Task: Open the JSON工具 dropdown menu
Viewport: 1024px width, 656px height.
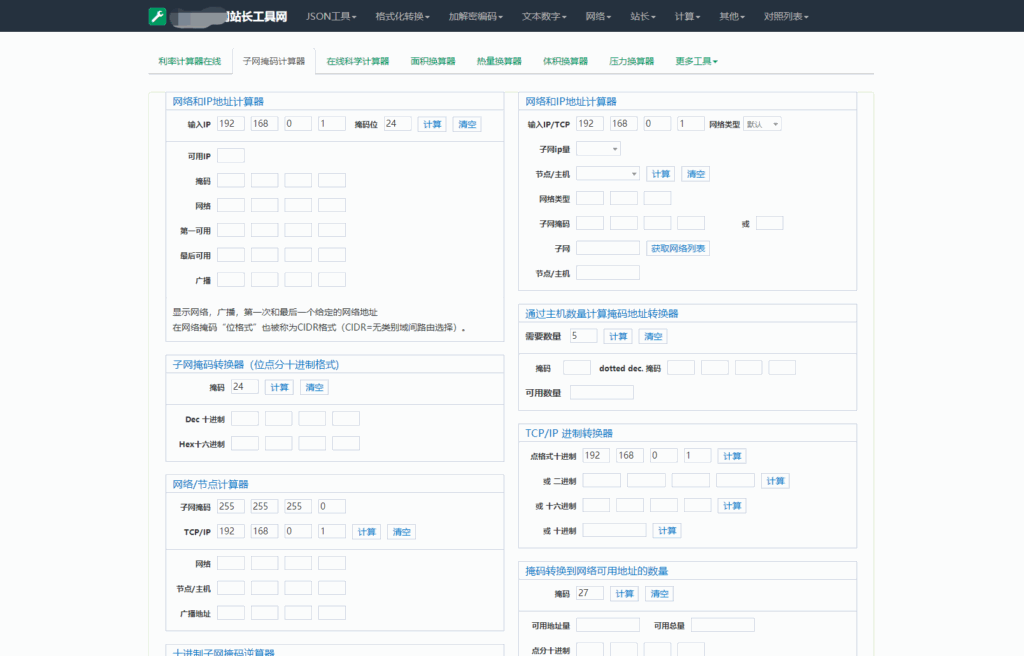Action: [x=330, y=16]
